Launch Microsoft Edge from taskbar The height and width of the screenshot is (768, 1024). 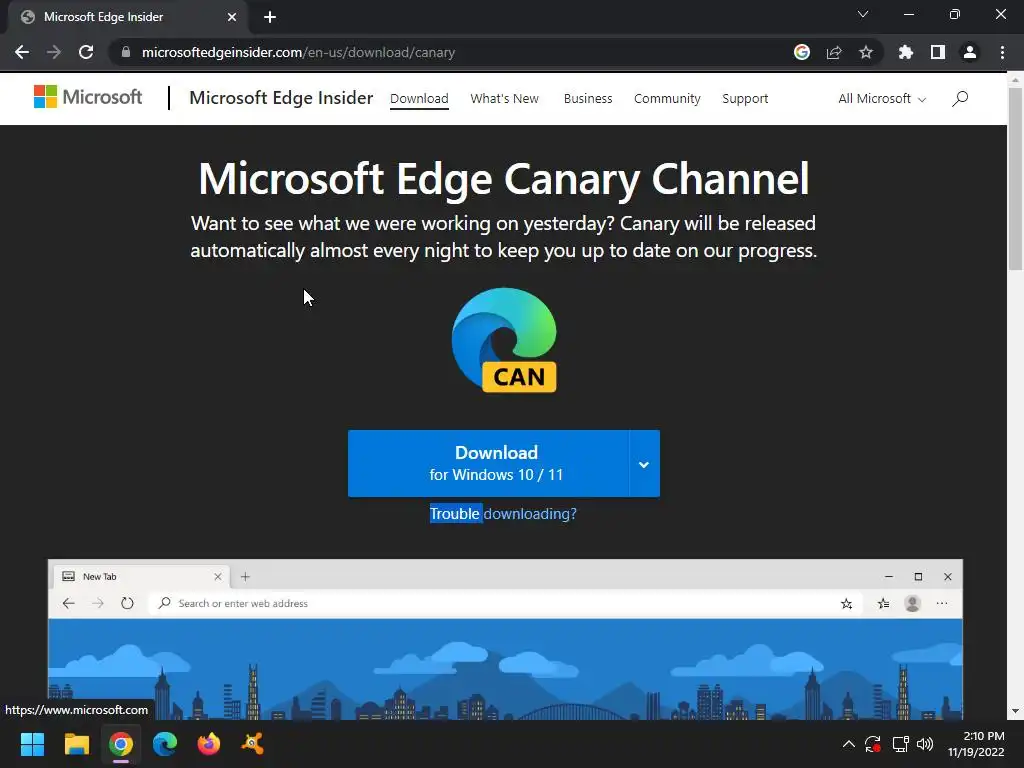[x=165, y=744]
